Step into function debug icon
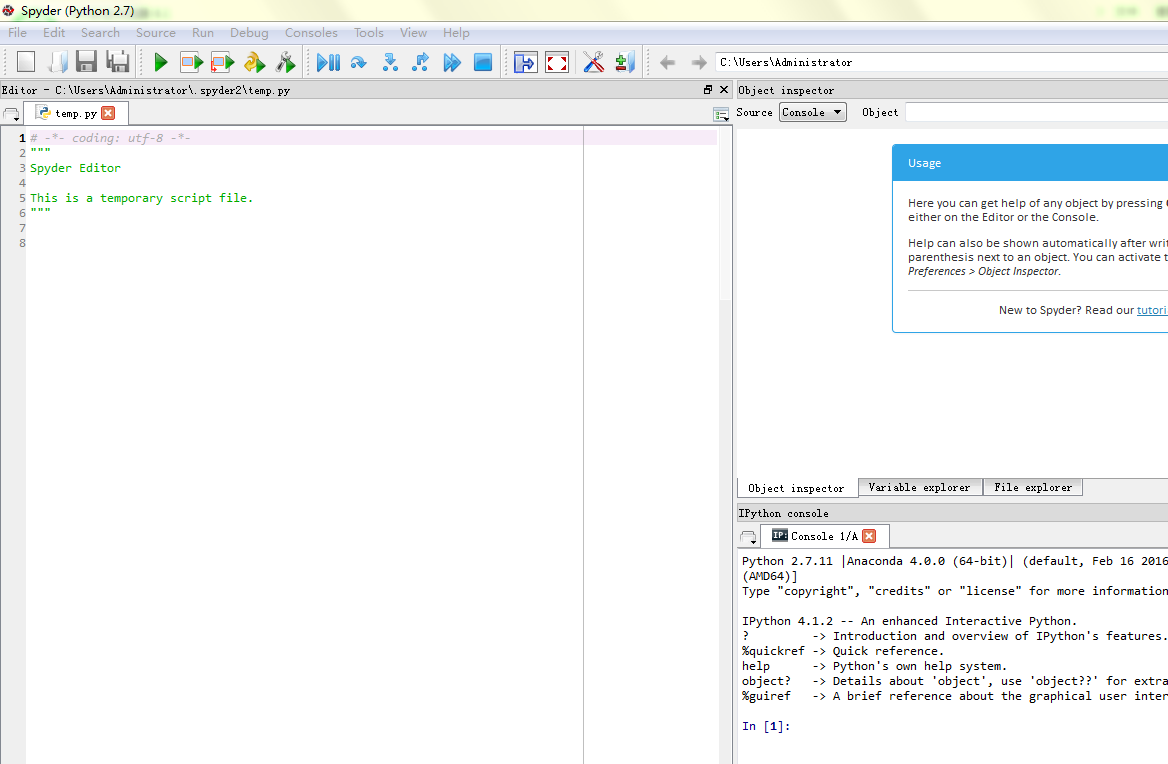 (x=390, y=62)
